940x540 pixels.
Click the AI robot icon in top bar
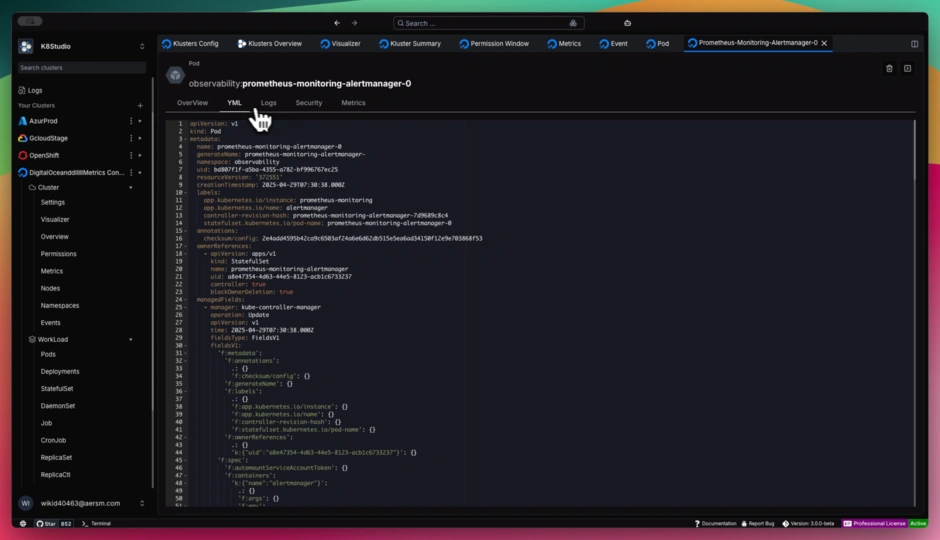point(628,23)
